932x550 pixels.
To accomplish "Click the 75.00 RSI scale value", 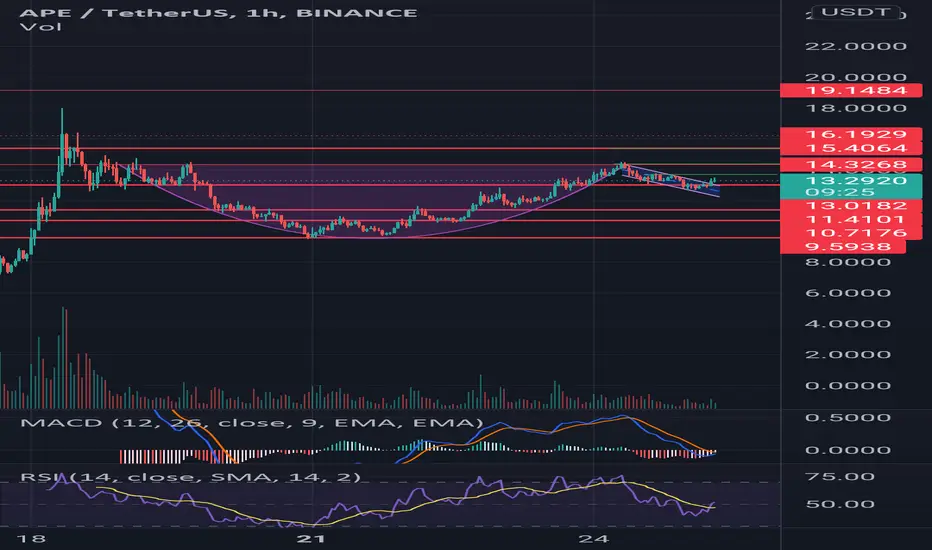I will [x=839, y=477].
